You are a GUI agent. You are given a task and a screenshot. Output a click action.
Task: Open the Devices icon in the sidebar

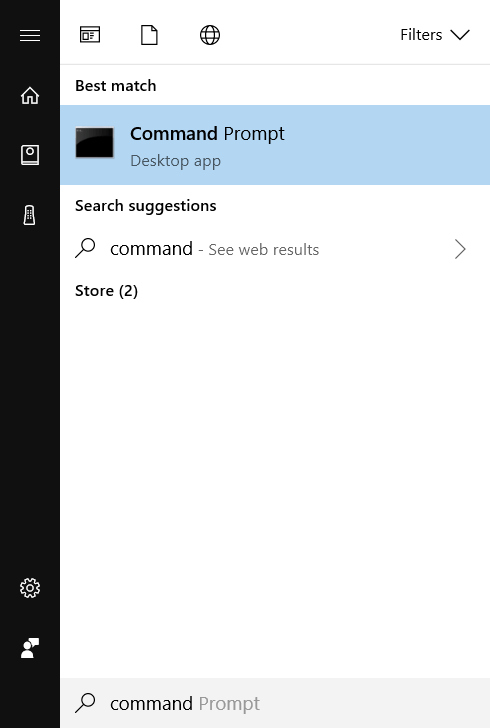point(30,215)
